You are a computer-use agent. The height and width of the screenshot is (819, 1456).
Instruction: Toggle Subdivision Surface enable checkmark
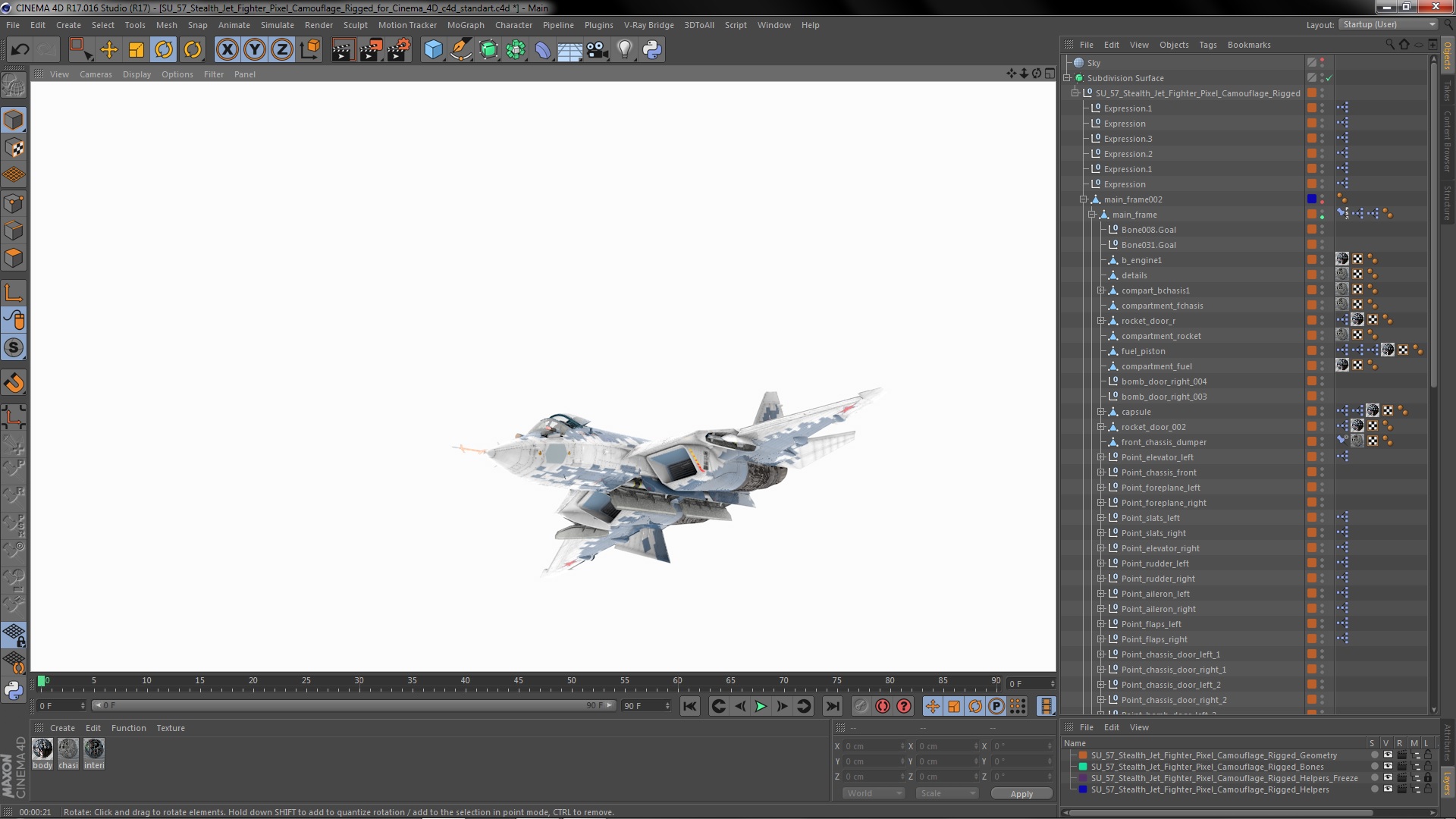point(1329,78)
